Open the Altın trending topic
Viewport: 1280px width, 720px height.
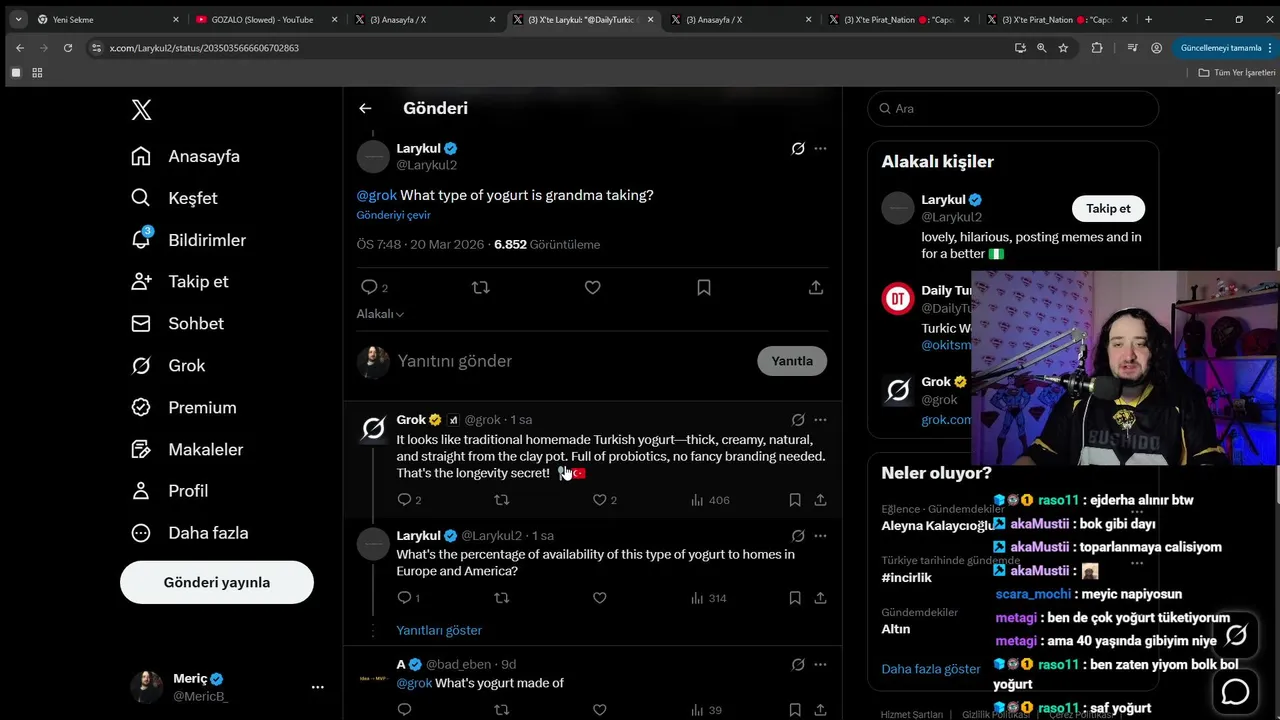(x=896, y=629)
